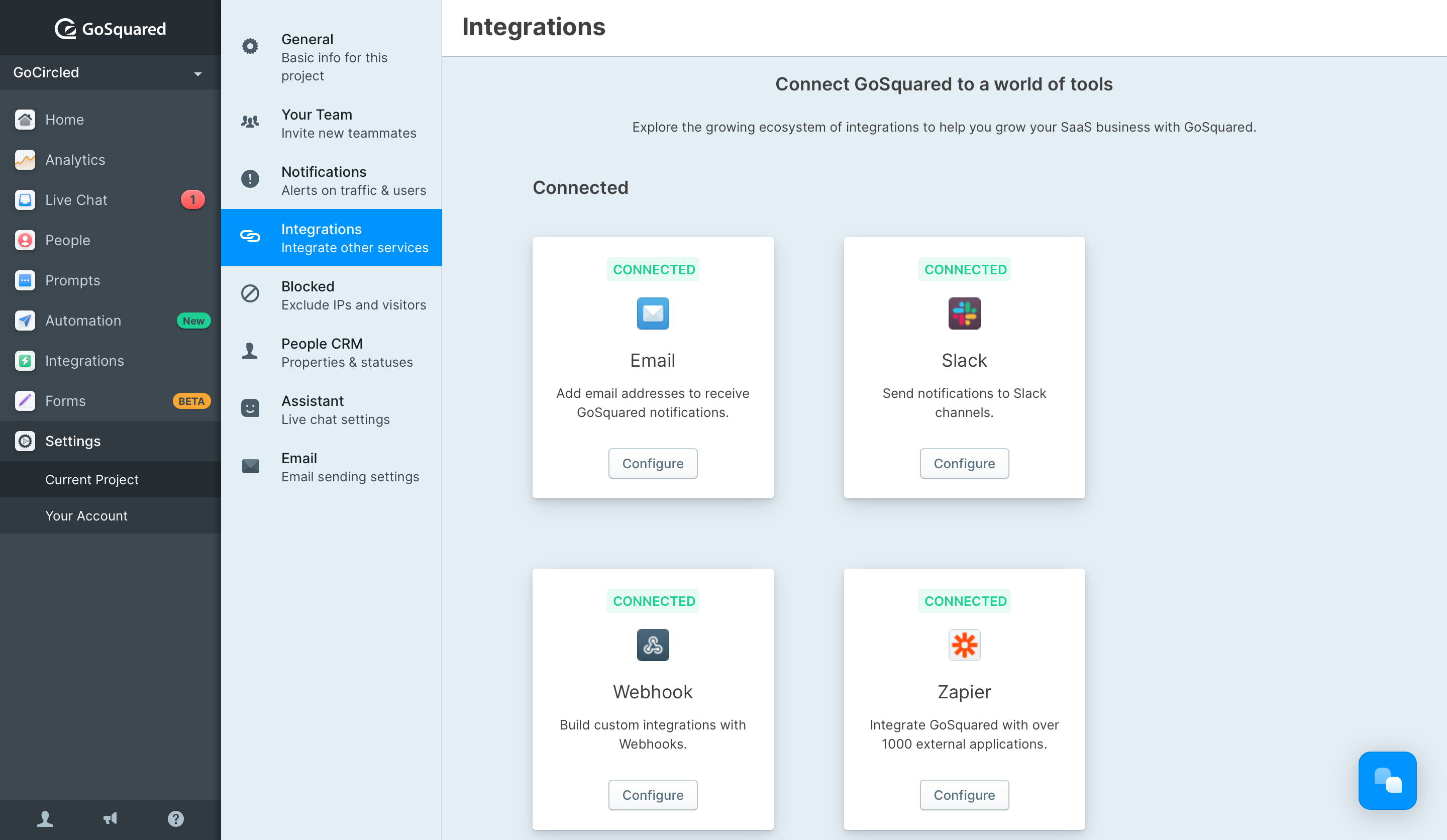Click the Blocked prohibition circle icon
This screenshot has height=840, width=1447.
coord(250,293)
